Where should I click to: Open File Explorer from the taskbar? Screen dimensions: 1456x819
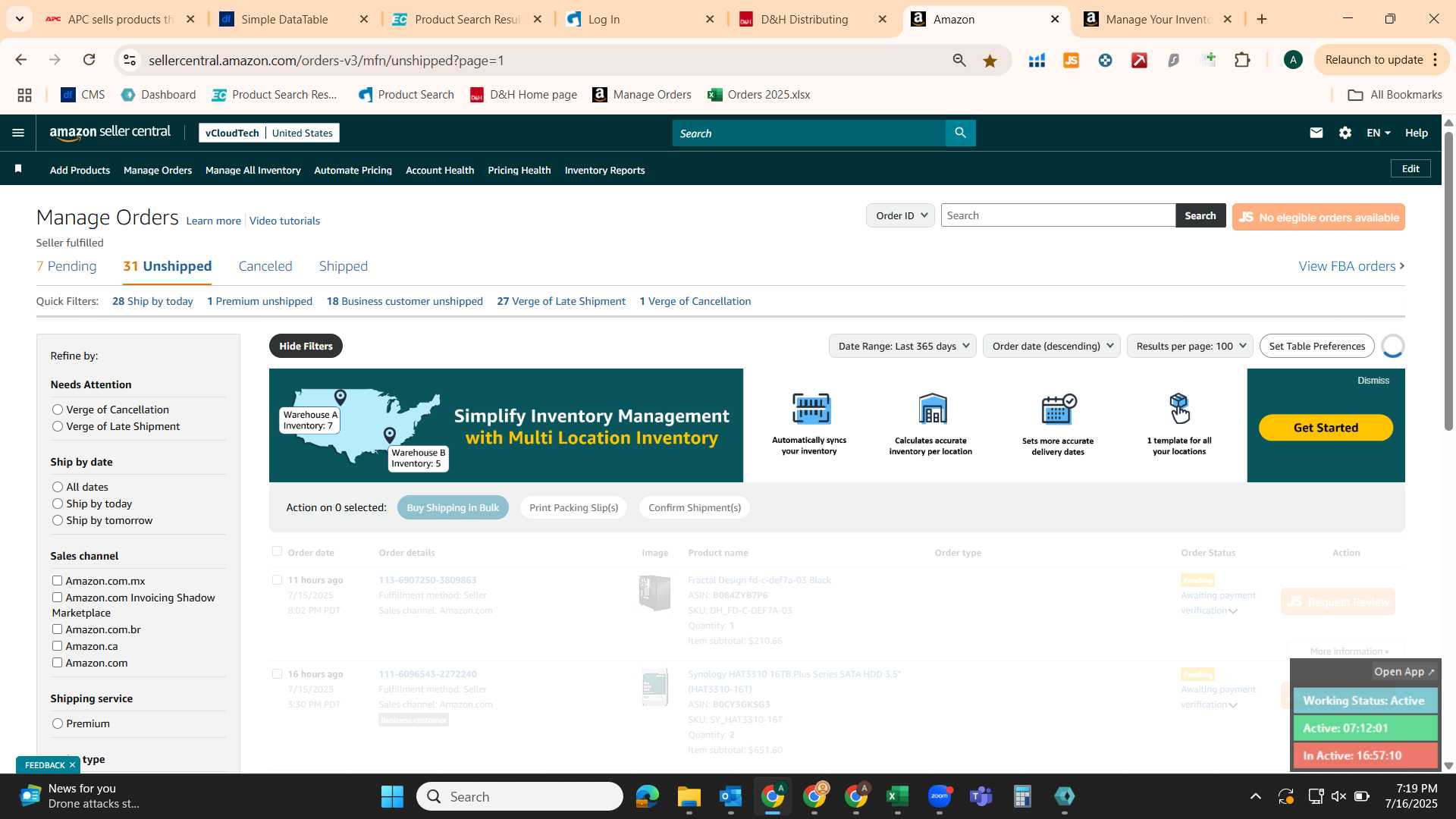(x=689, y=796)
